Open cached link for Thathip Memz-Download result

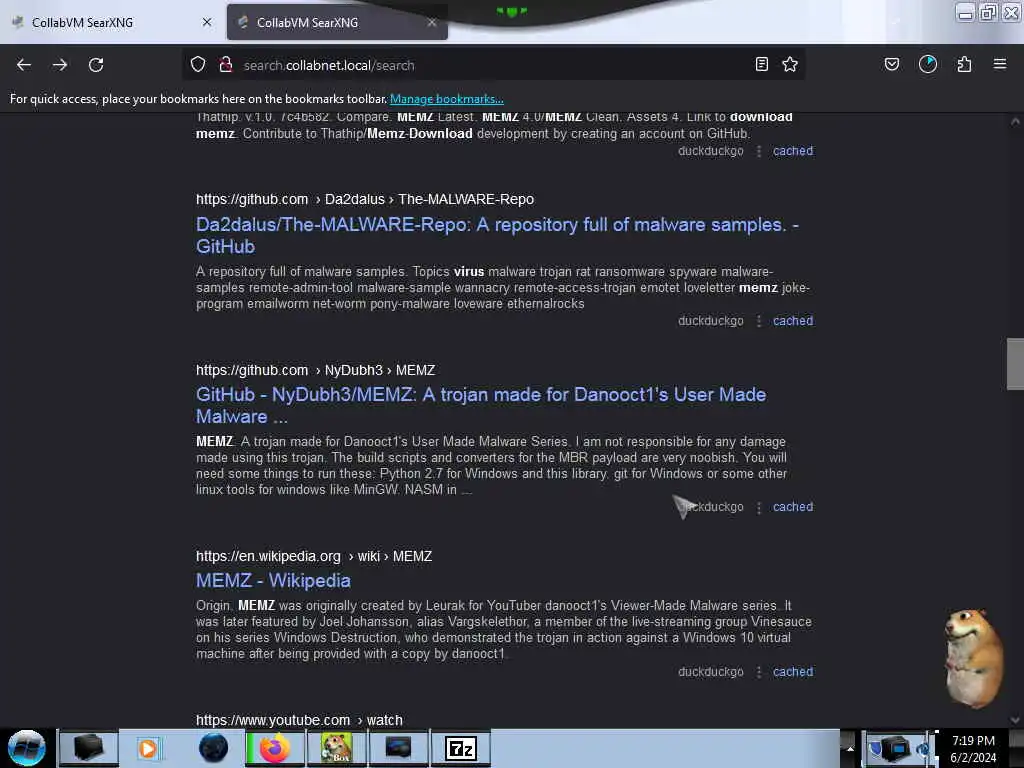(793, 151)
